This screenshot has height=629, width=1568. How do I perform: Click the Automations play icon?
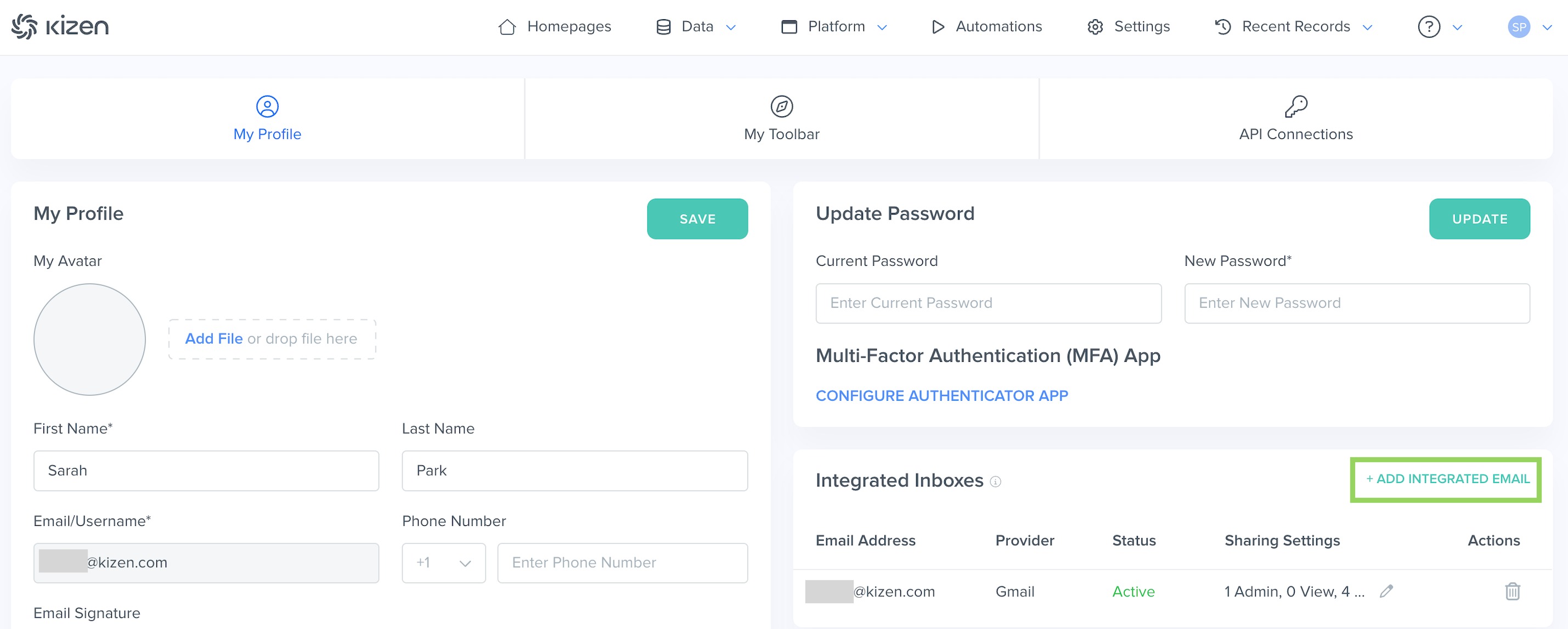[x=938, y=27]
